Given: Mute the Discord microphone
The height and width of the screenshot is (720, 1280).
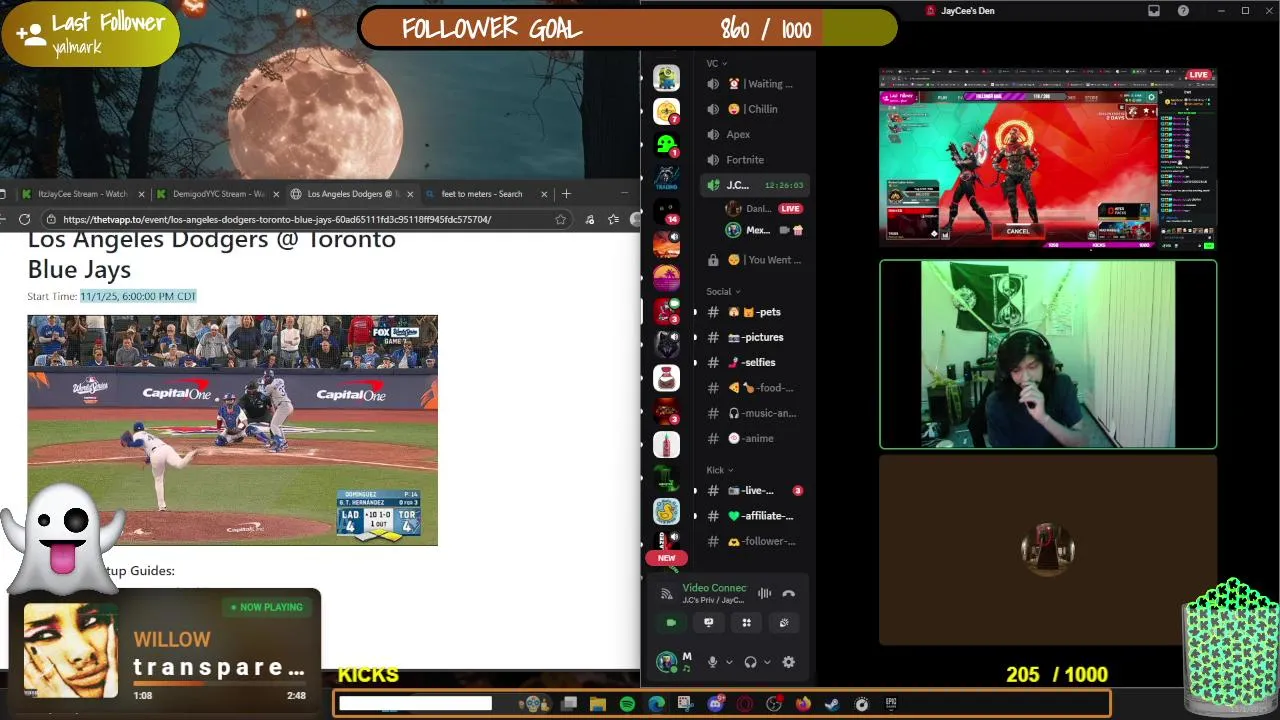Looking at the screenshot, I should pos(712,662).
